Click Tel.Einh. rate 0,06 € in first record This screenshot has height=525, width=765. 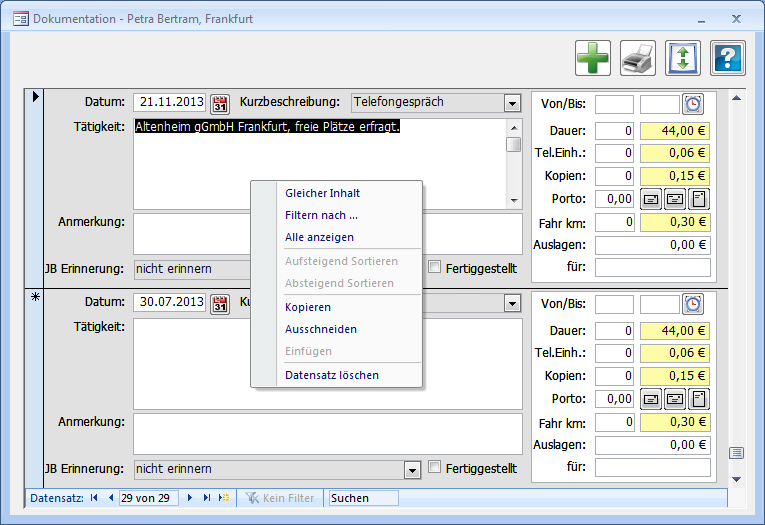click(675, 153)
